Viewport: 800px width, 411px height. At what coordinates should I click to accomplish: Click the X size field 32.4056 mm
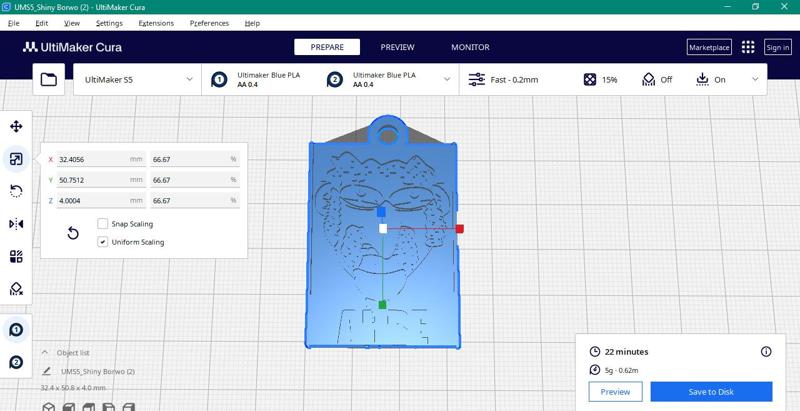coord(101,160)
